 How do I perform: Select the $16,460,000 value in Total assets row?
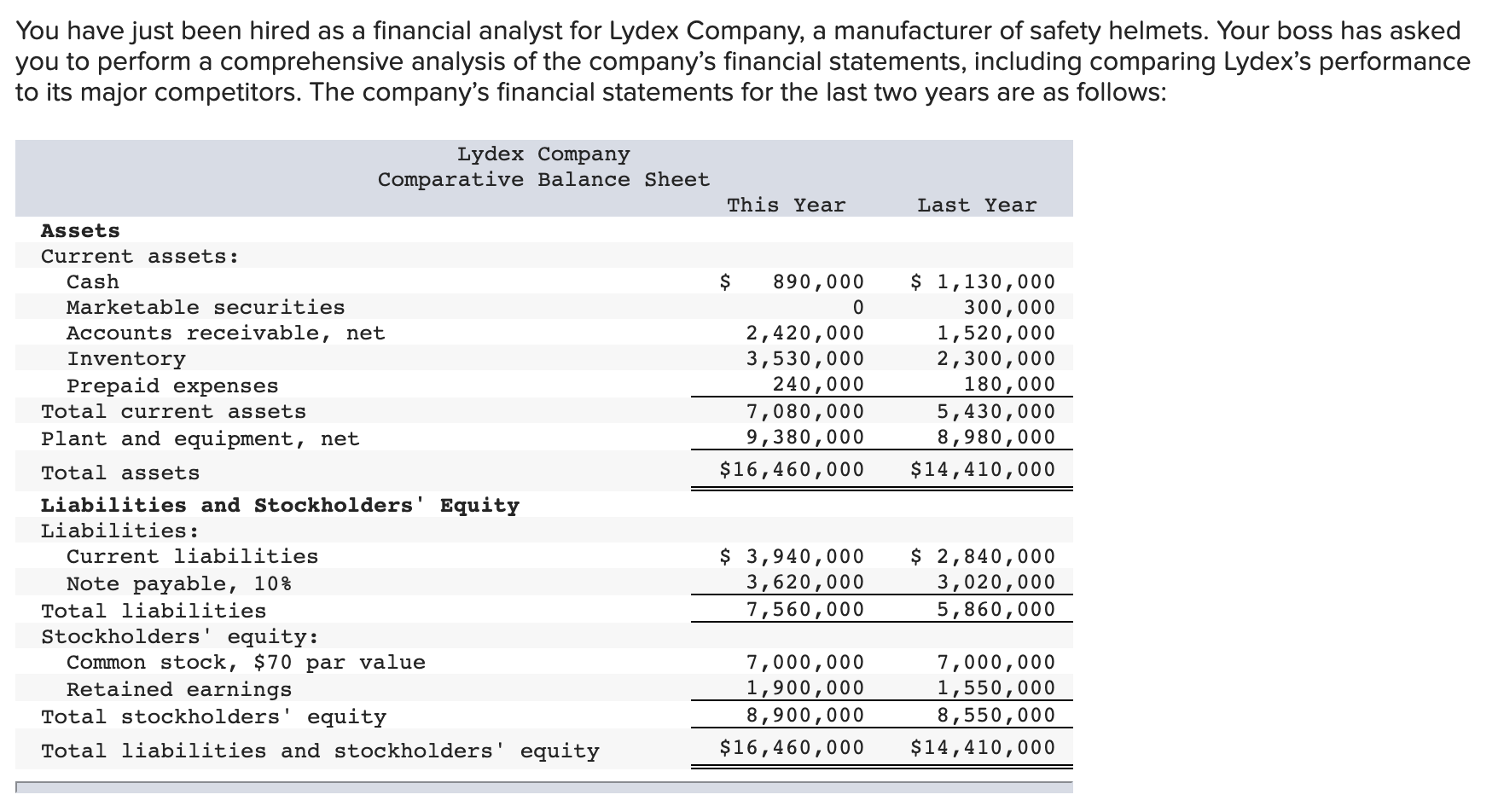click(792, 470)
